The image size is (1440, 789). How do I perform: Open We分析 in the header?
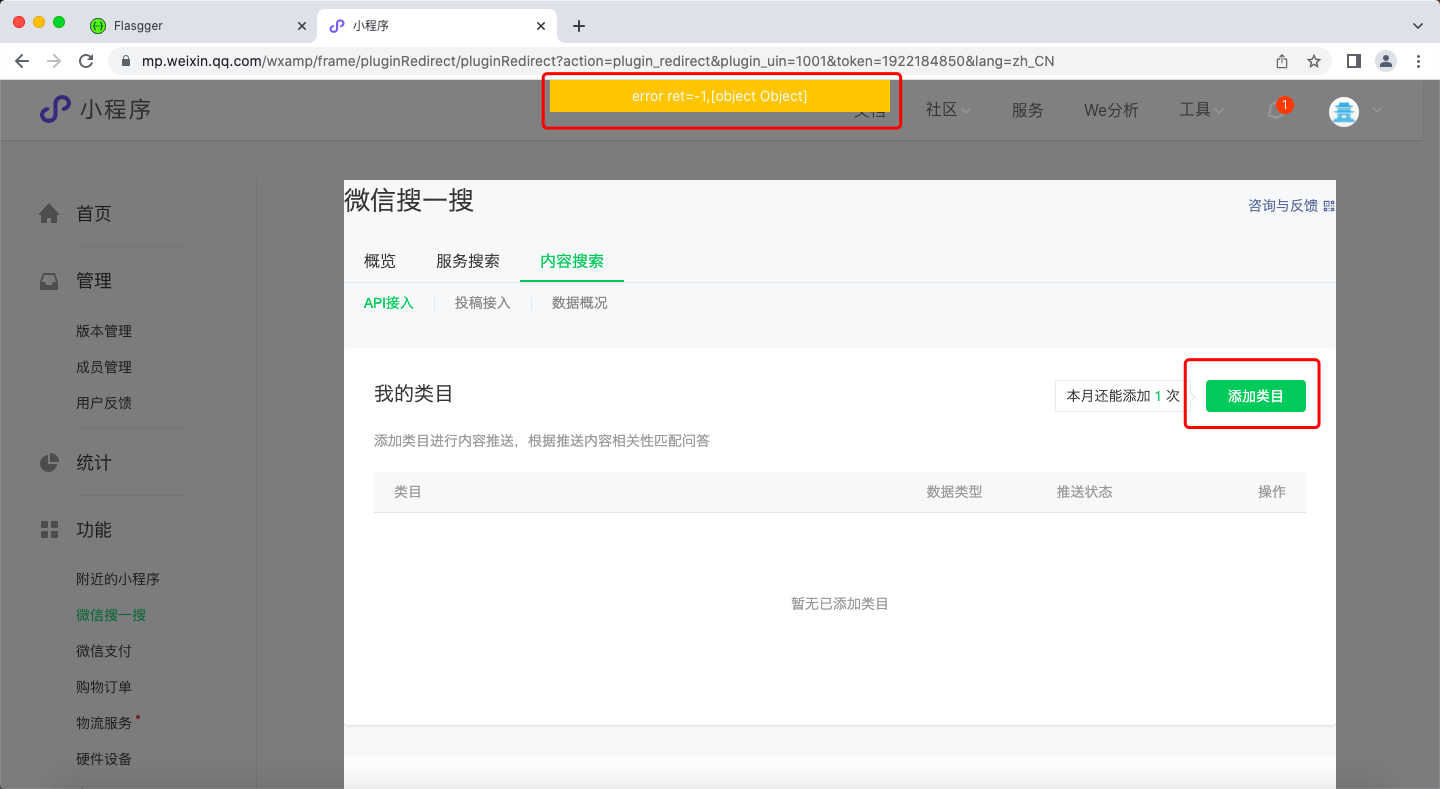pyautogui.click(x=1111, y=110)
